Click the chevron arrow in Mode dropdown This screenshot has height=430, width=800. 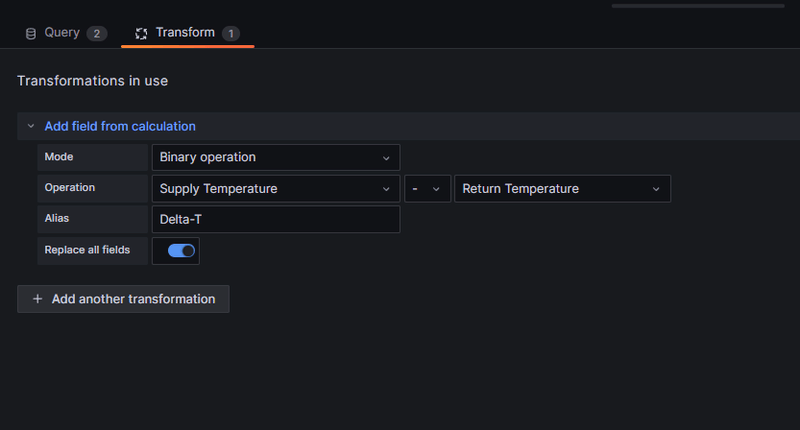click(386, 158)
